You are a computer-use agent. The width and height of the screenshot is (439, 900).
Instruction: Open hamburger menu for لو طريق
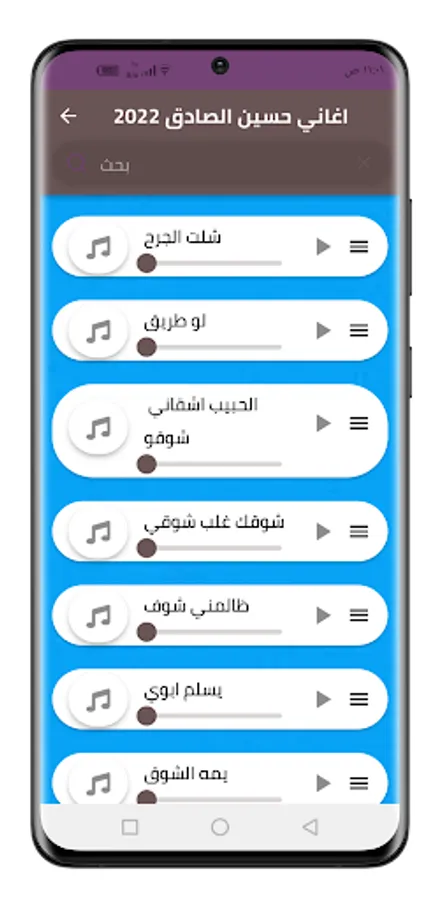click(x=359, y=331)
